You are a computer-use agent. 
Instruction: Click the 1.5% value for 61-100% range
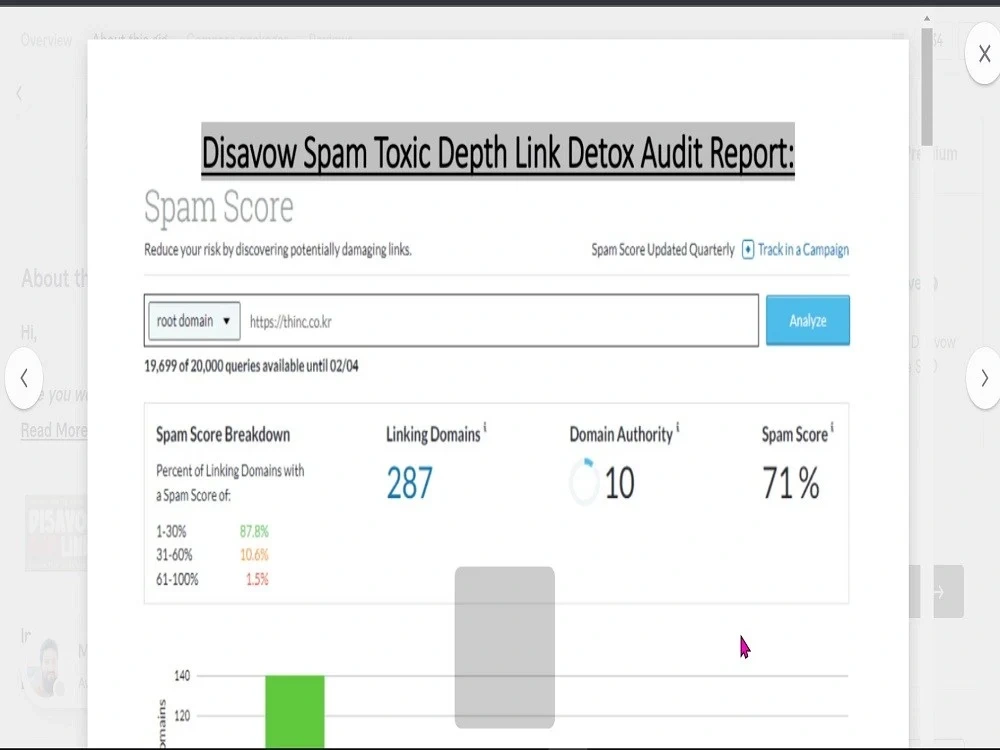click(257, 579)
